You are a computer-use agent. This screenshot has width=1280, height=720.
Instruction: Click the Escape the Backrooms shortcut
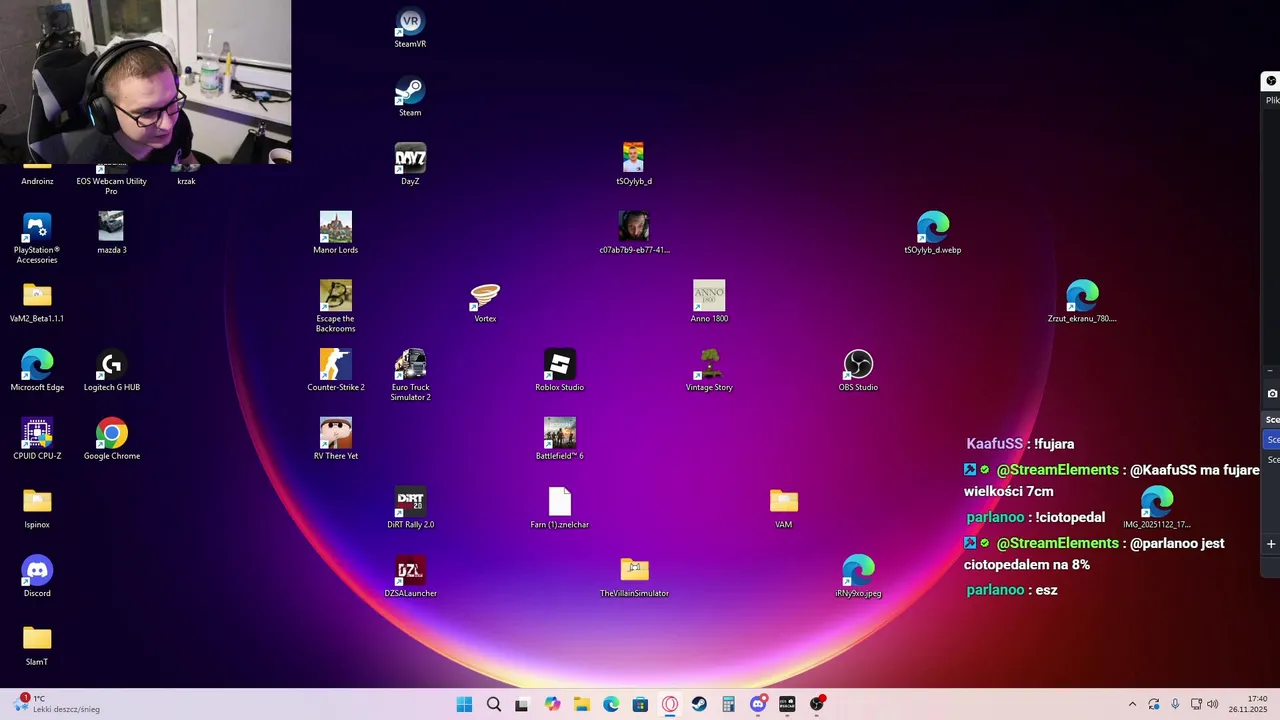[x=336, y=306]
